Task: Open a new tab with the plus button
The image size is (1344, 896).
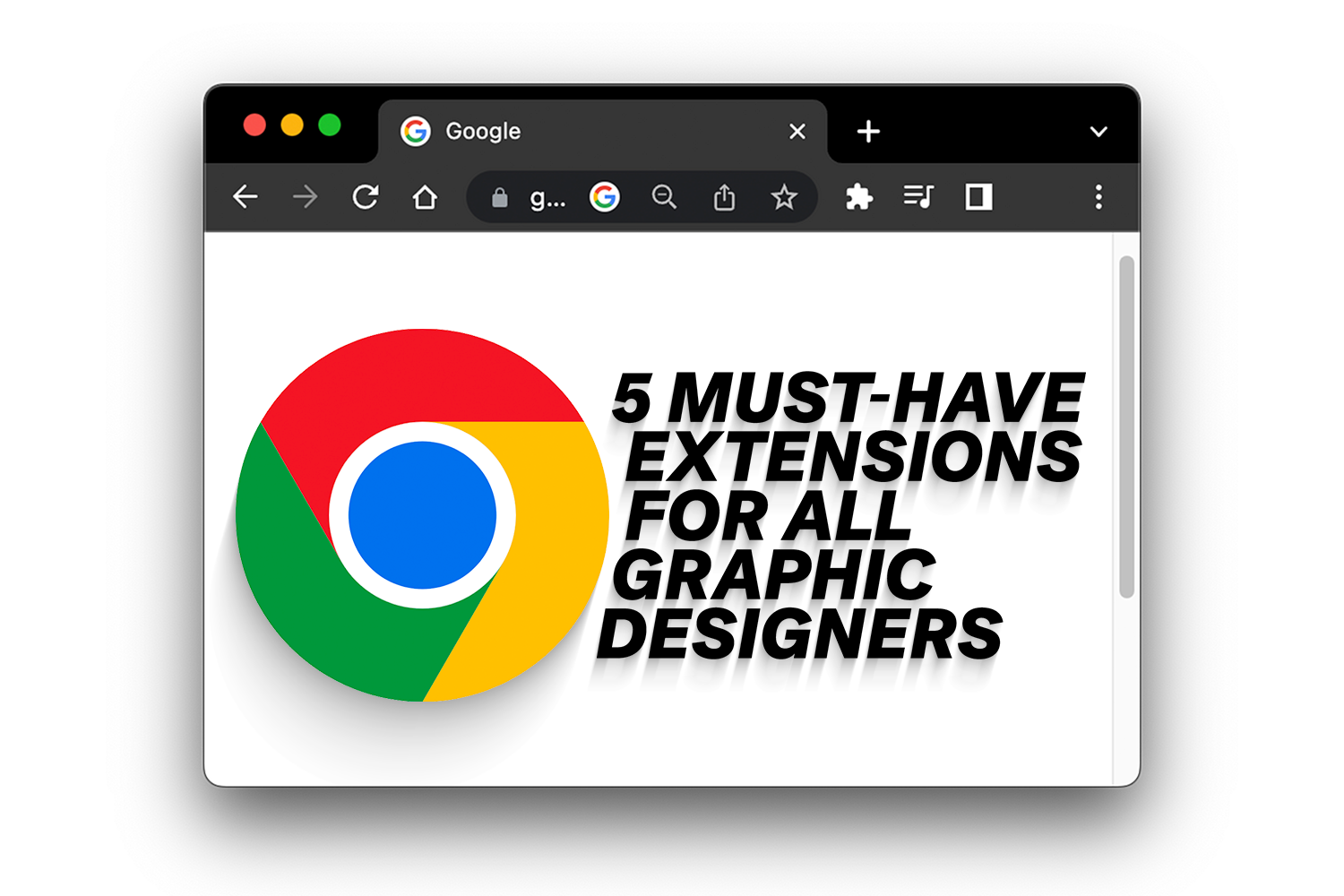Action: pos(867,132)
